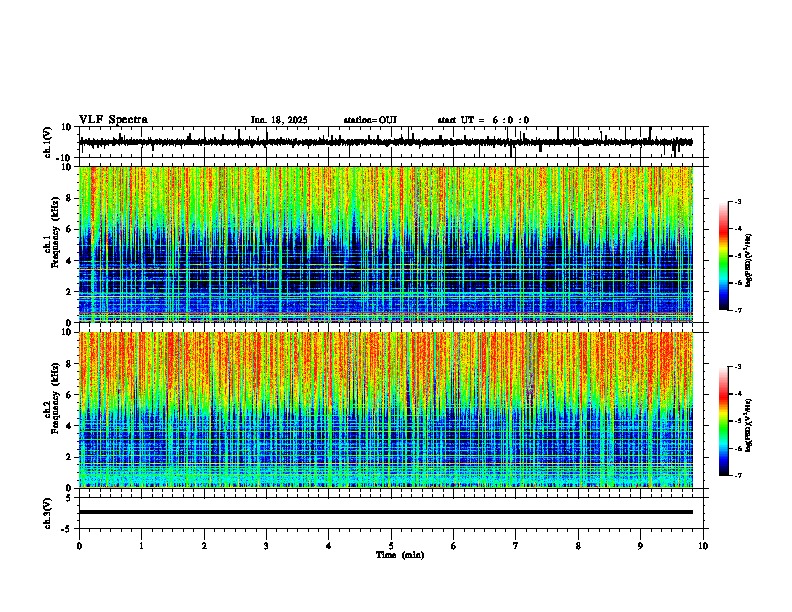
Task: Click the "Time (min)" axis label
Action: [400, 555]
